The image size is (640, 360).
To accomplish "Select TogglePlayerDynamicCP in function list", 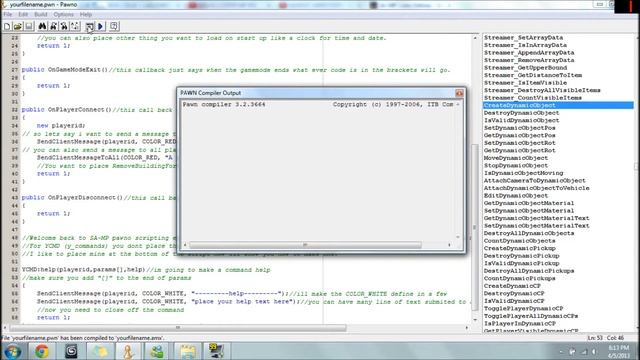I will click(x=523, y=309).
